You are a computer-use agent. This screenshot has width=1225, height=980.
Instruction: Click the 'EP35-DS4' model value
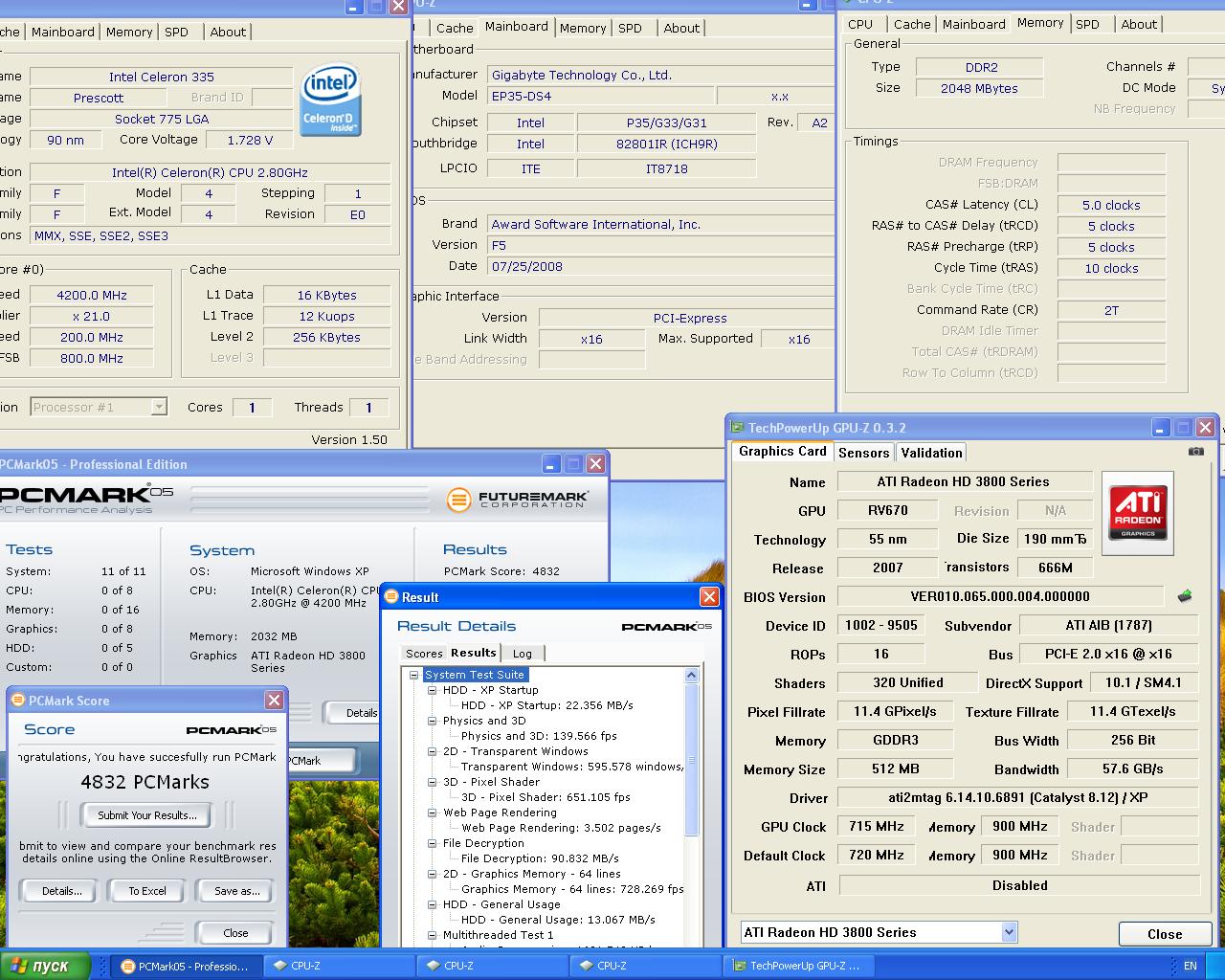(x=600, y=96)
